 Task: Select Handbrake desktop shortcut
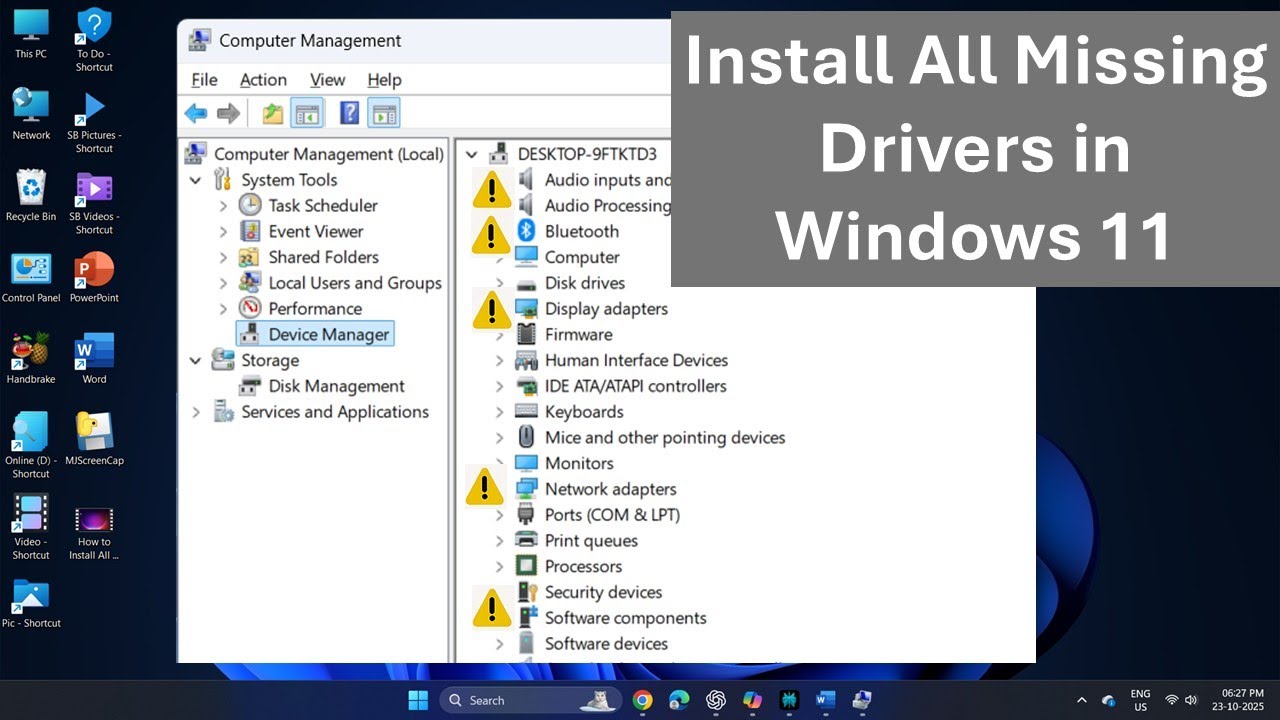click(31, 359)
